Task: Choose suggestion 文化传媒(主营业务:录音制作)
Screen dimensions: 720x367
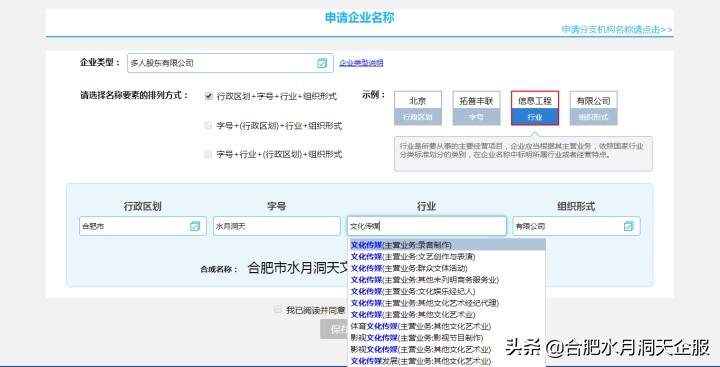Action: point(446,245)
